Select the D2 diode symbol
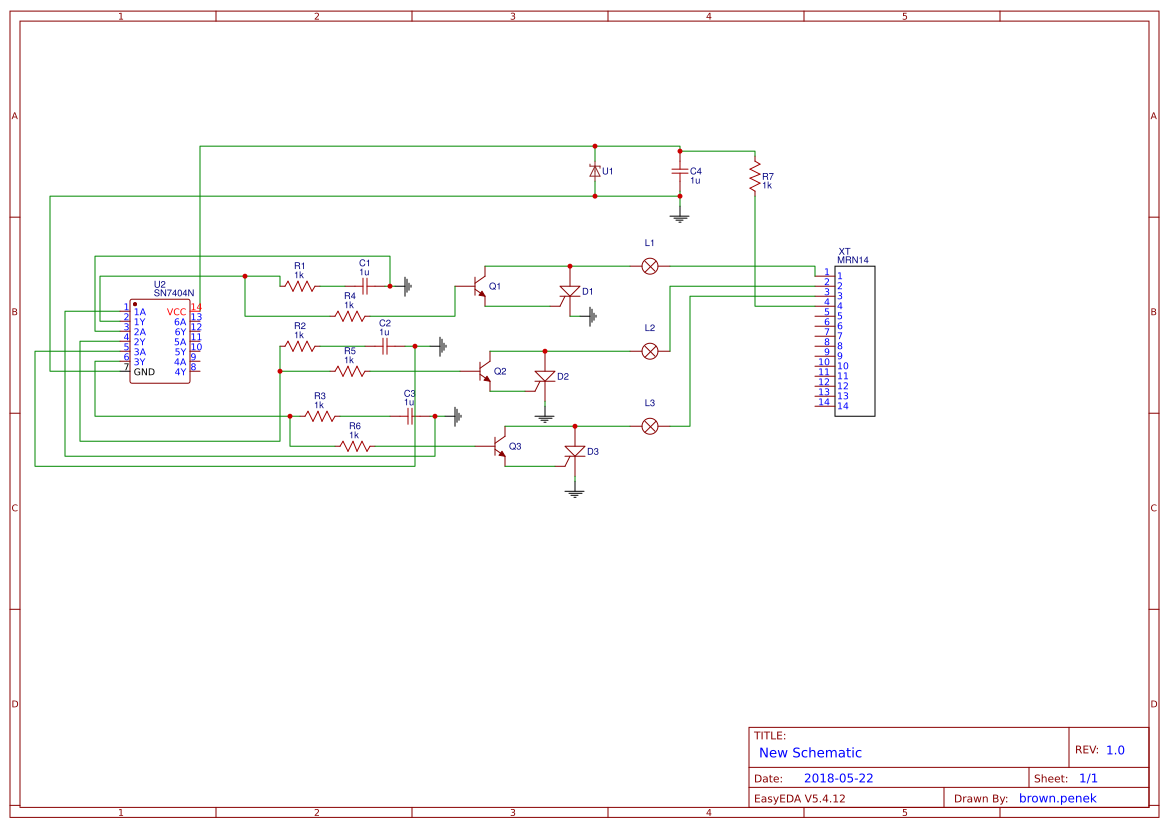1169x828 pixels. 544,378
